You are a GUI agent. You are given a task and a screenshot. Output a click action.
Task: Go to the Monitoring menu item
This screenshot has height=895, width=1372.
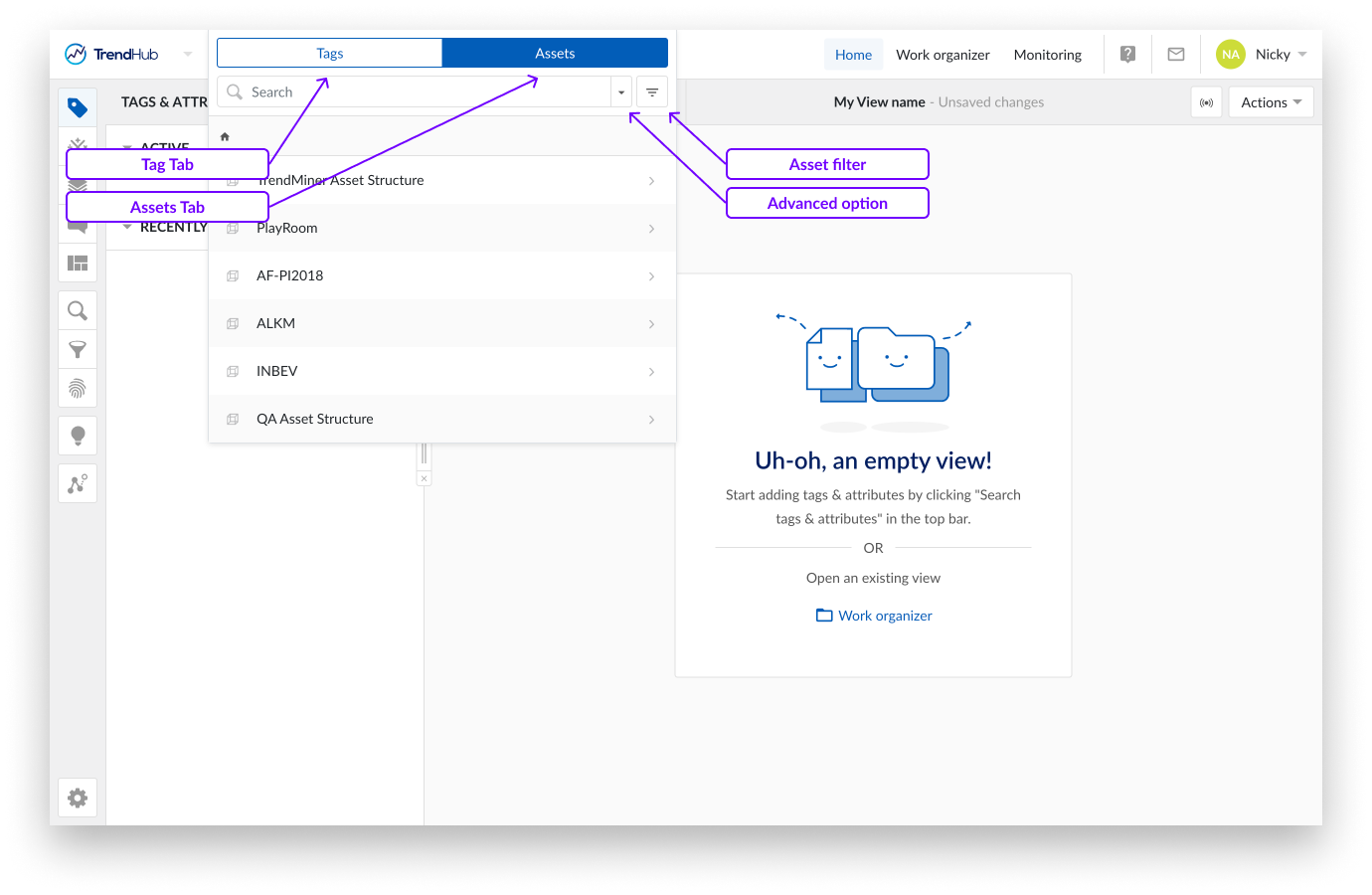pos(1047,55)
